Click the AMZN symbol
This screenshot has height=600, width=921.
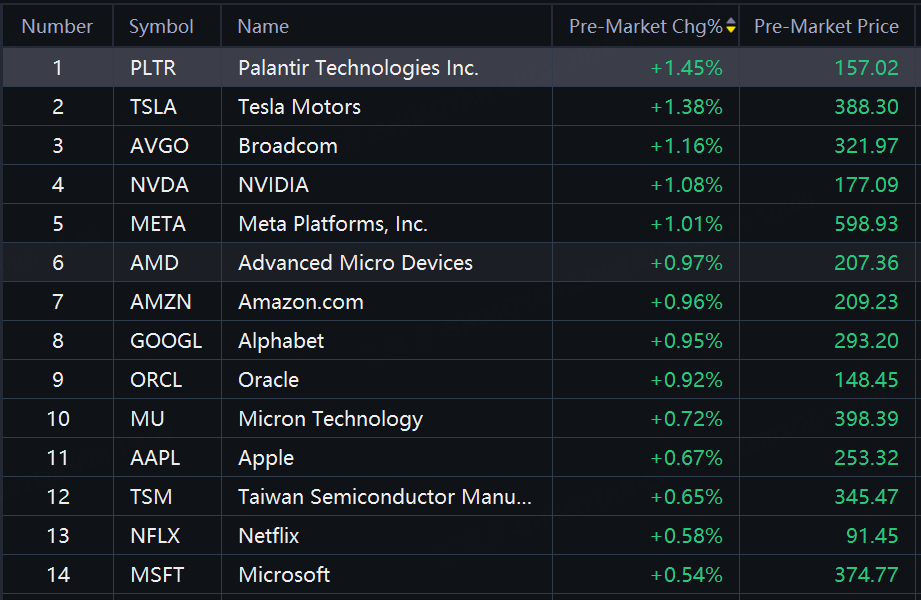pos(160,302)
